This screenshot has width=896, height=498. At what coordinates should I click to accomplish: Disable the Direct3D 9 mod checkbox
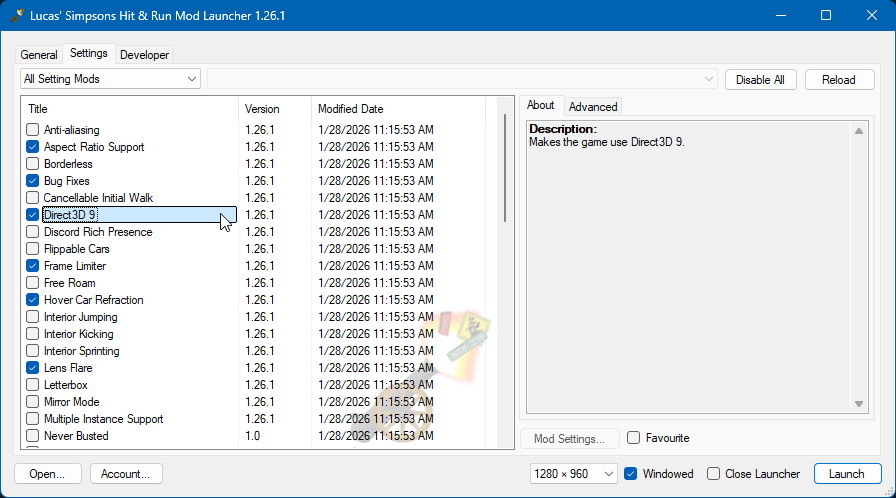point(33,215)
